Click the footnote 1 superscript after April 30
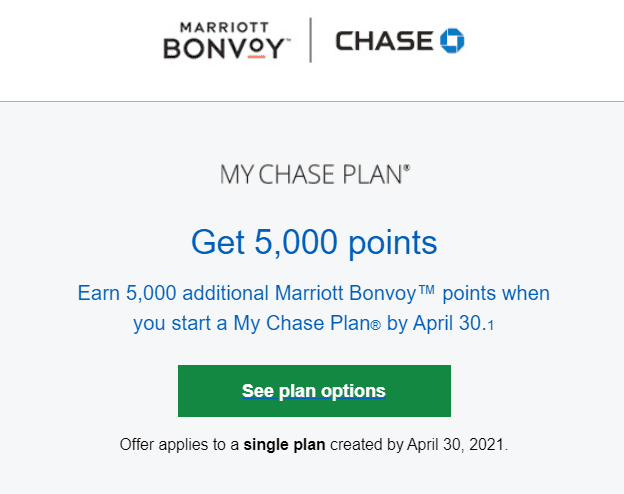The height and width of the screenshot is (494, 624). click(x=491, y=326)
